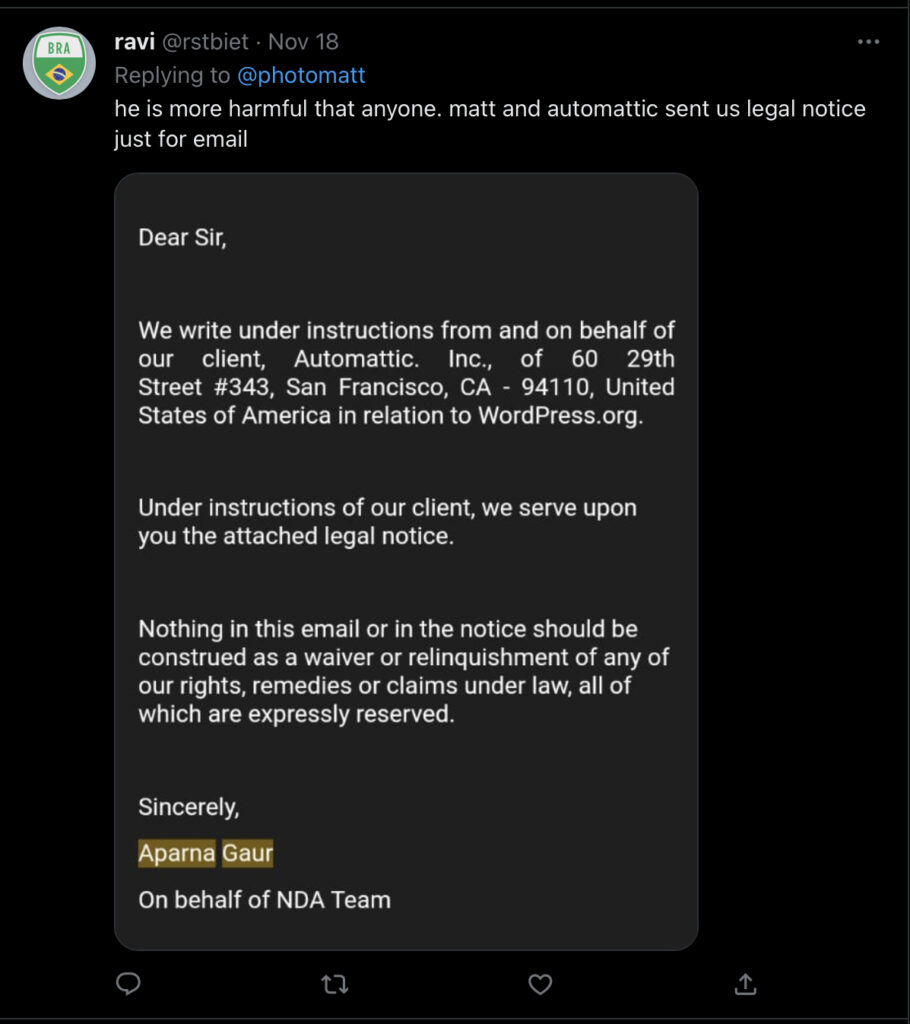
Task: Open the three-dot more options menu
Action: point(868,42)
